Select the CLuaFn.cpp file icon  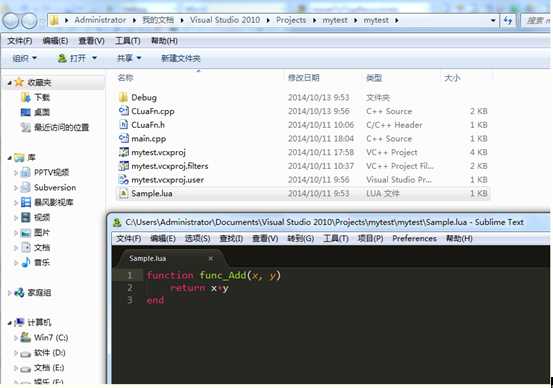pyautogui.click(x=123, y=111)
